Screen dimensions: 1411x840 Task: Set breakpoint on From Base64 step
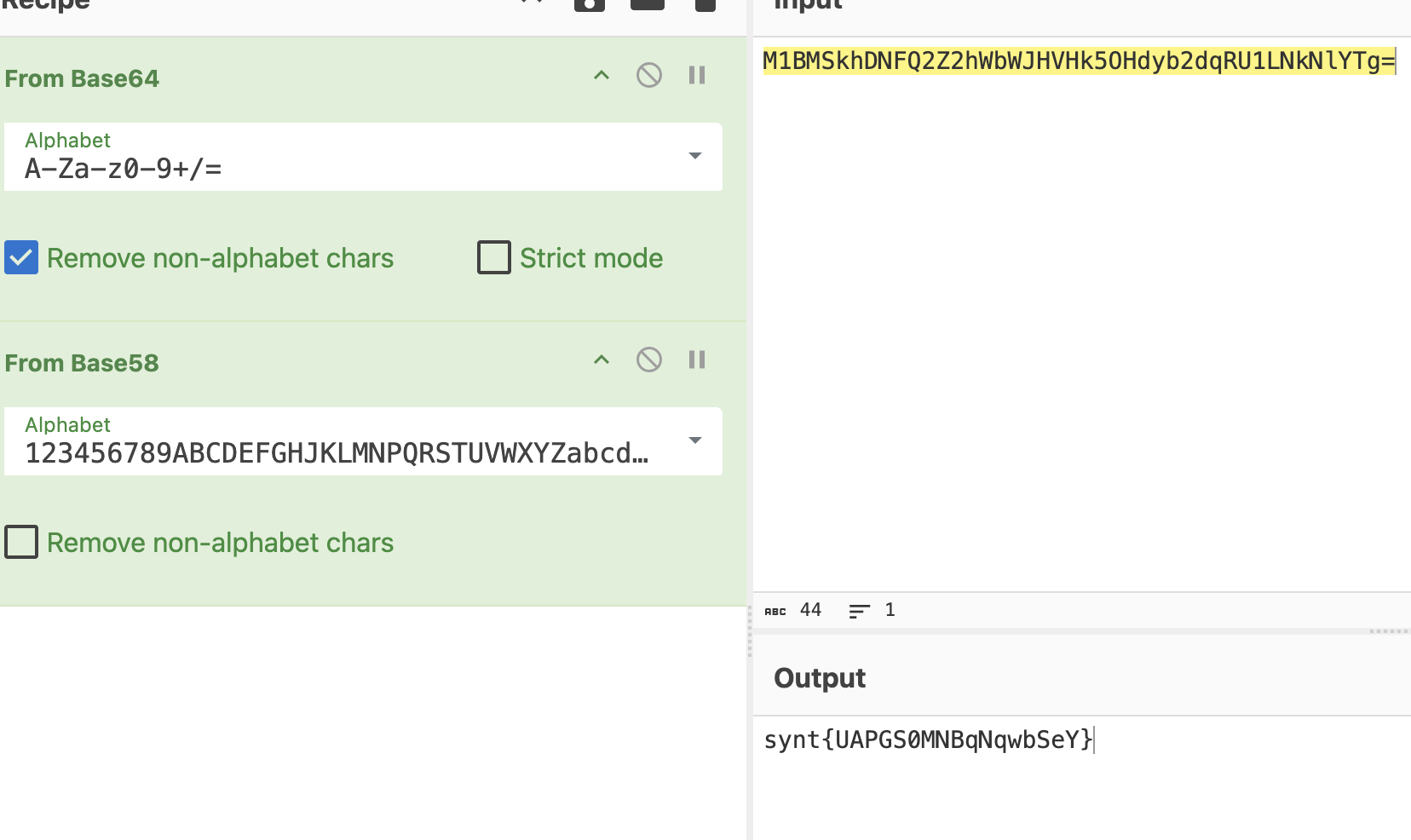click(697, 76)
